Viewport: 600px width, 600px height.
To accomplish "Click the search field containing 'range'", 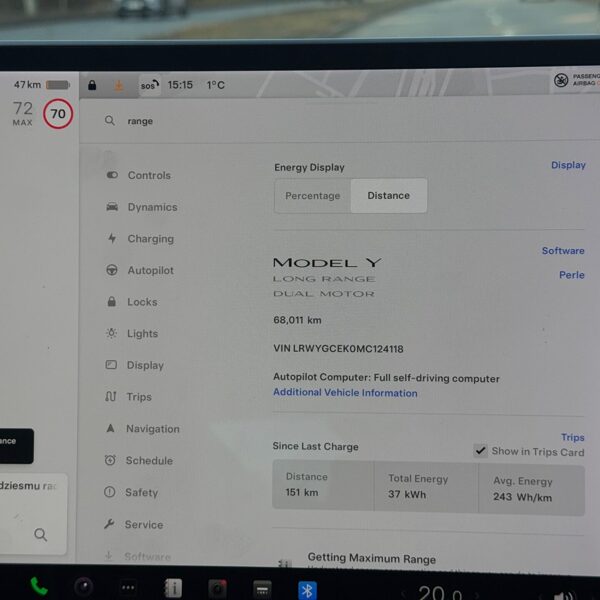I will point(337,121).
